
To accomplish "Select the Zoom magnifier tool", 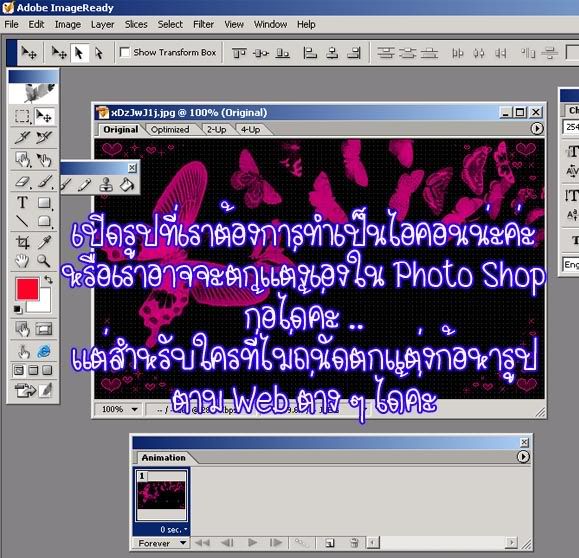I will pyautogui.click(x=44, y=261).
